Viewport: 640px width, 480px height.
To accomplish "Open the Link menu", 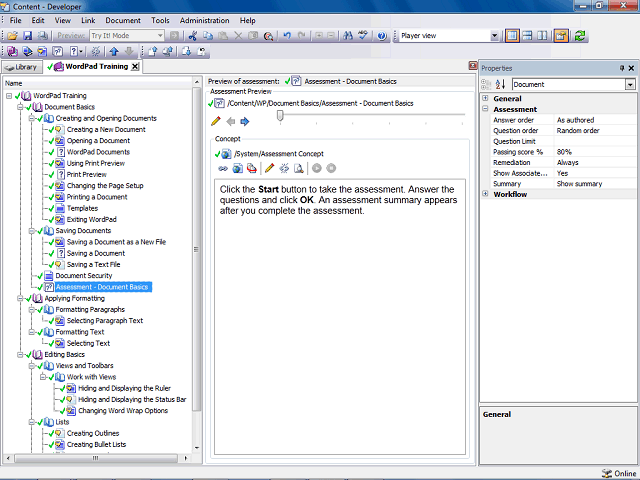I will (x=88, y=20).
